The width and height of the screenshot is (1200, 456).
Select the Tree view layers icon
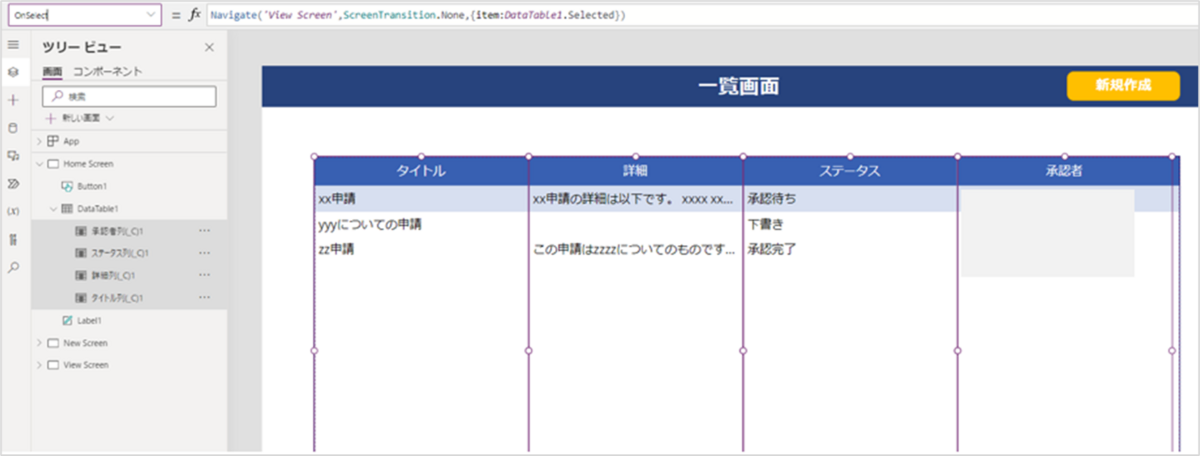coord(13,72)
